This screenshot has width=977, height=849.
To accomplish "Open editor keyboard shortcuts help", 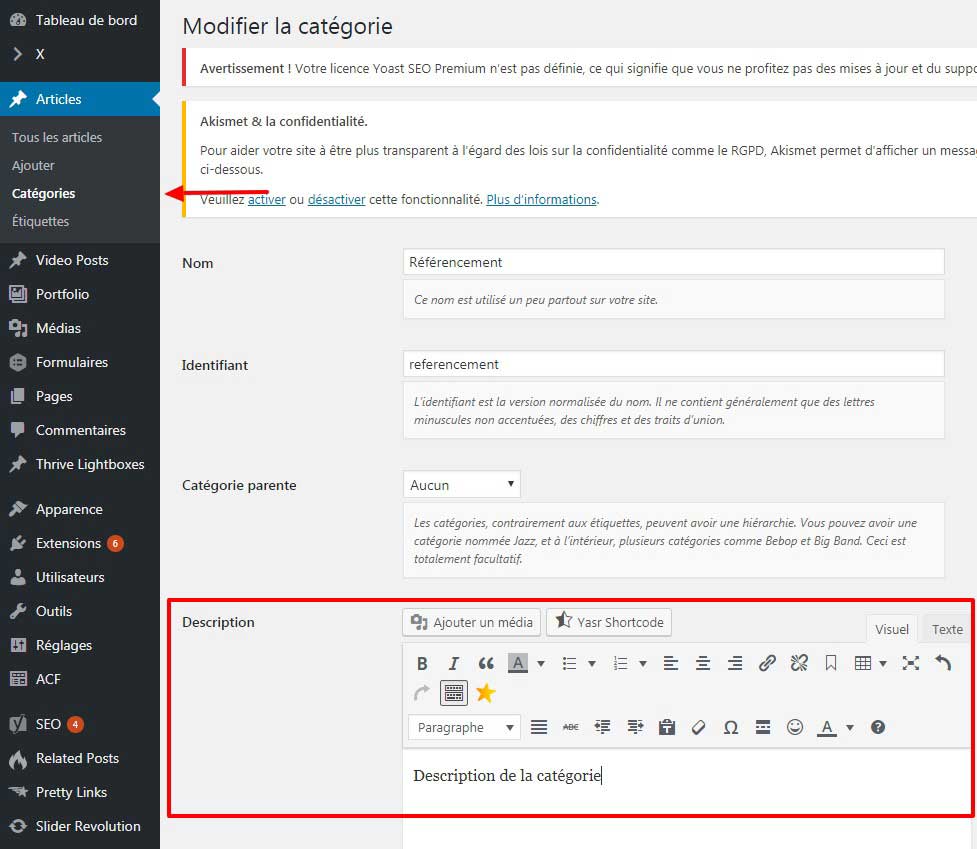I will coord(878,727).
